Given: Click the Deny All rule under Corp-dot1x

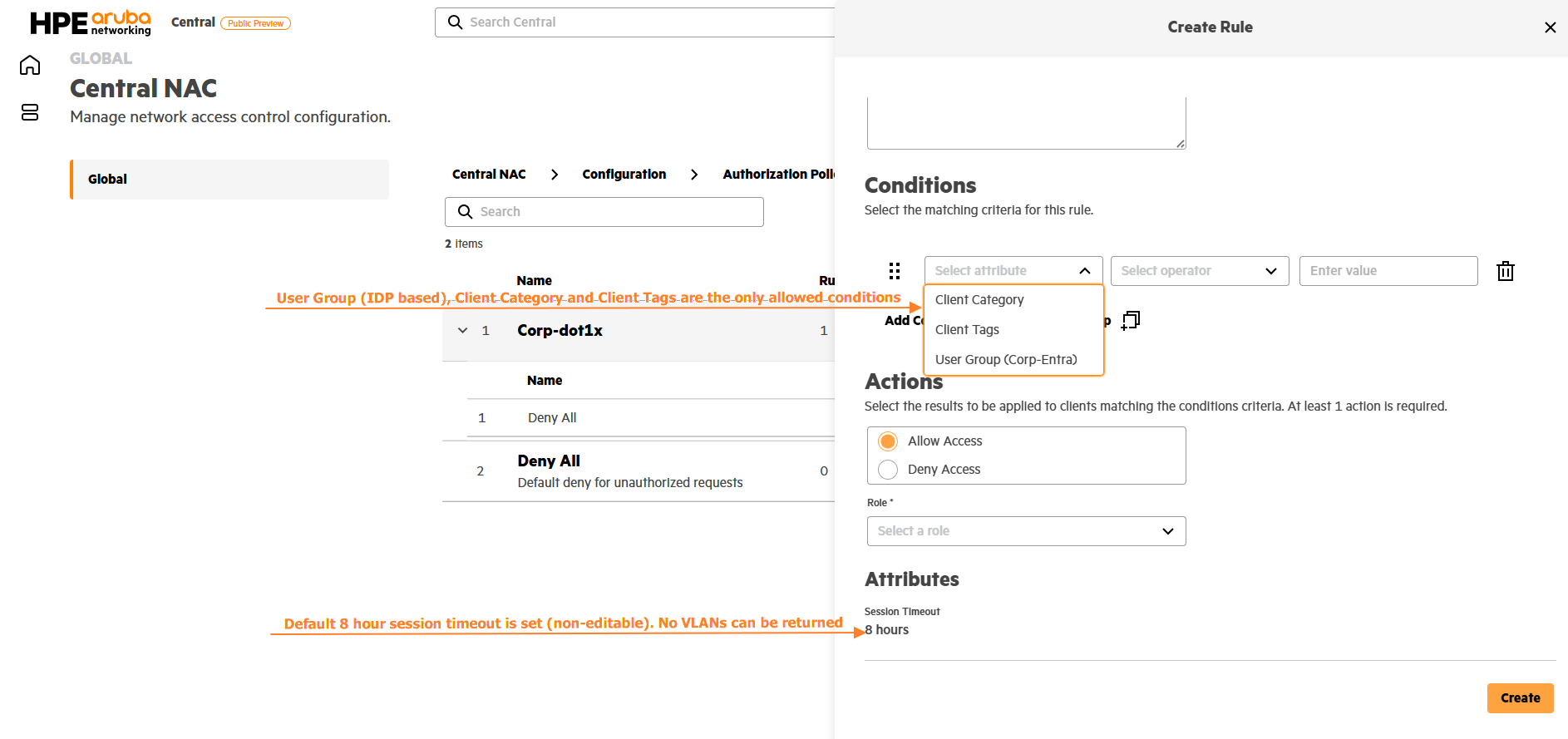Looking at the screenshot, I should coord(552,418).
